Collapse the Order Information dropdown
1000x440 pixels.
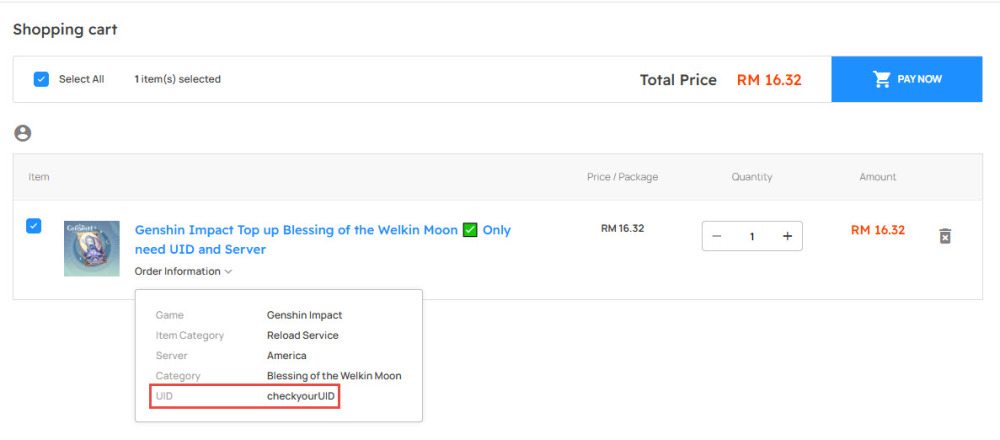click(184, 271)
